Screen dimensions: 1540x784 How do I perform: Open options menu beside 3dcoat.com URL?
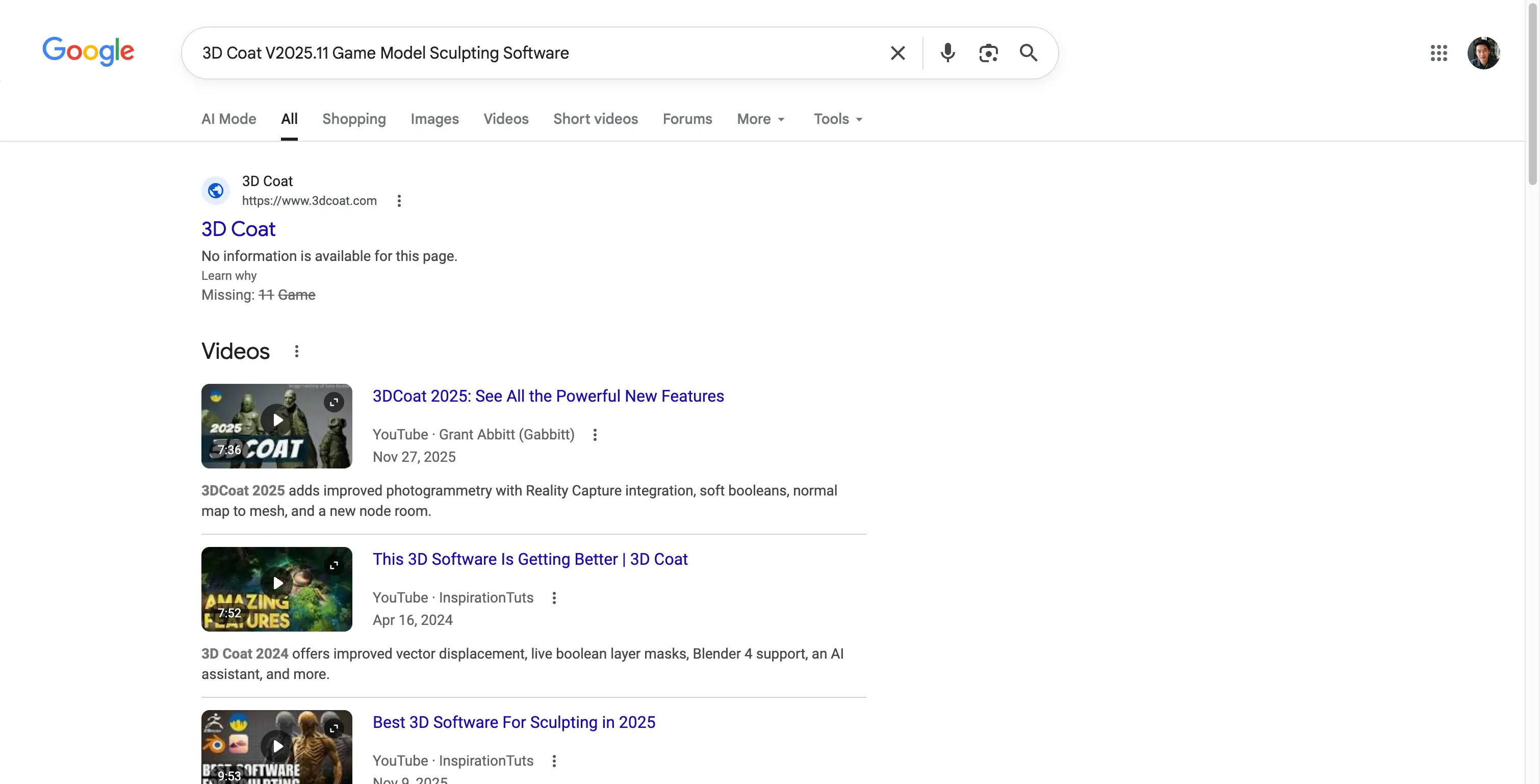click(x=399, y=201)
